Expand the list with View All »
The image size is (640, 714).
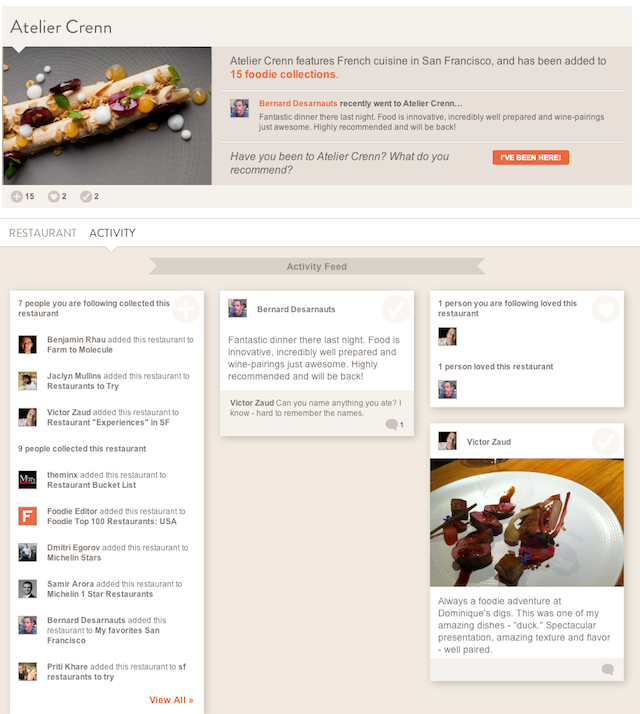coord(171,700)
